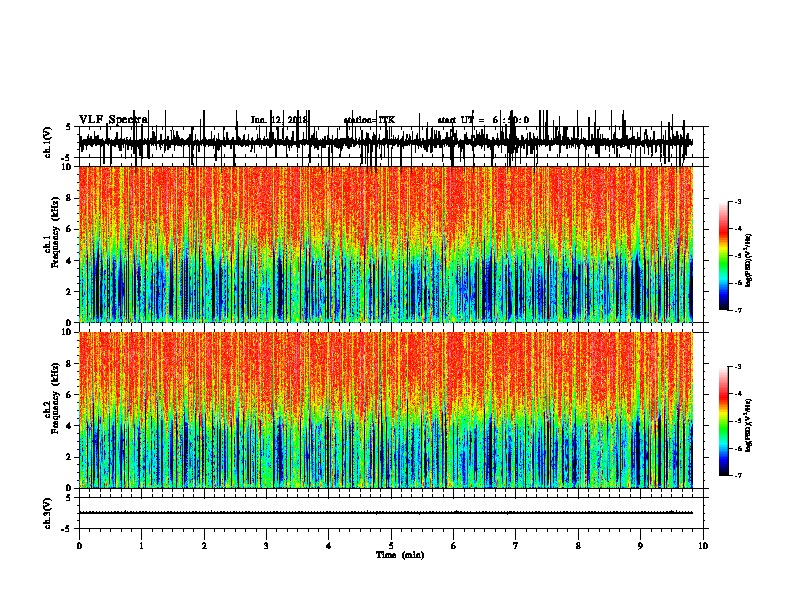Screen dimensions: 792x612
Task: Click inside the ch.2 spectrogram panel
Action: pyautogui.click(x=386, y=410)
